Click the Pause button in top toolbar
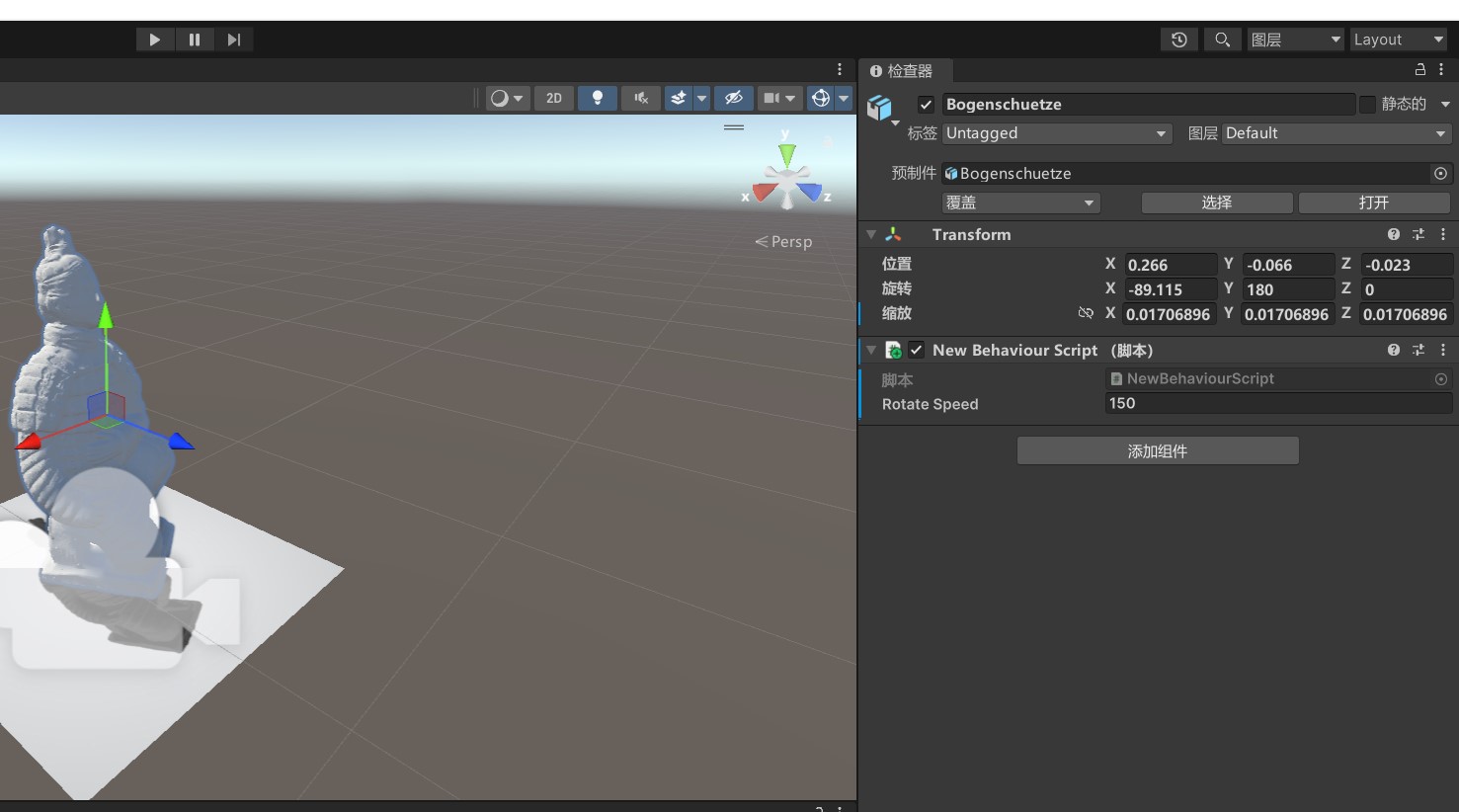1459x812 pixels. pyautogui.click(x=195, y=40)
